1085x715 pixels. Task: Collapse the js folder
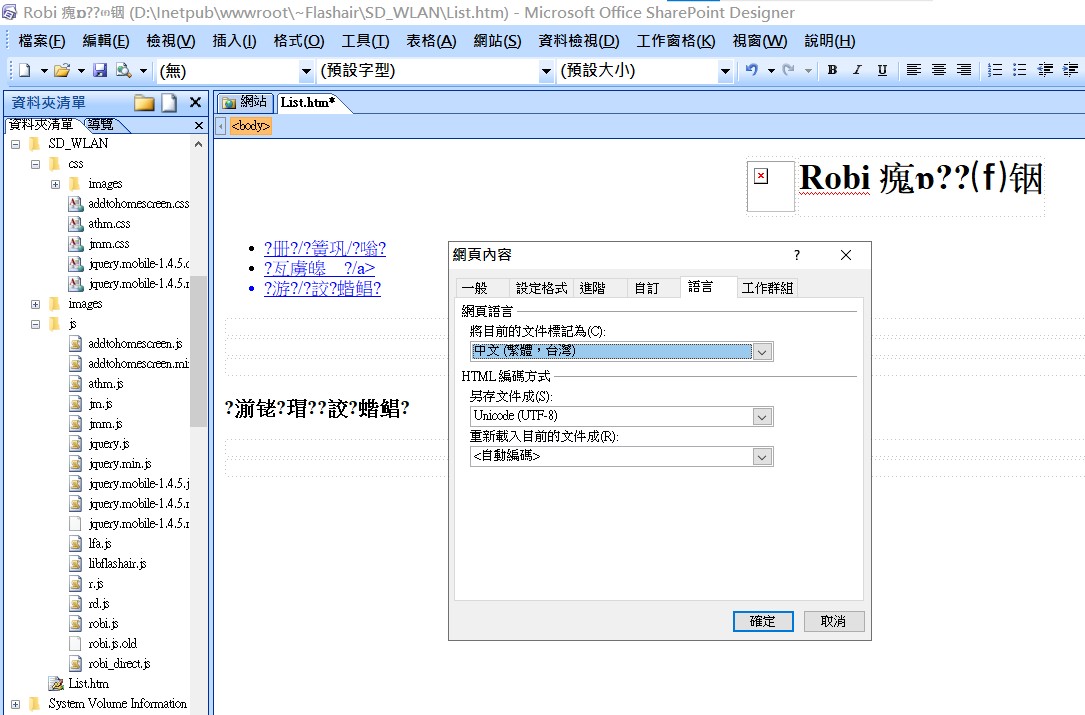(x=35, y=324)
